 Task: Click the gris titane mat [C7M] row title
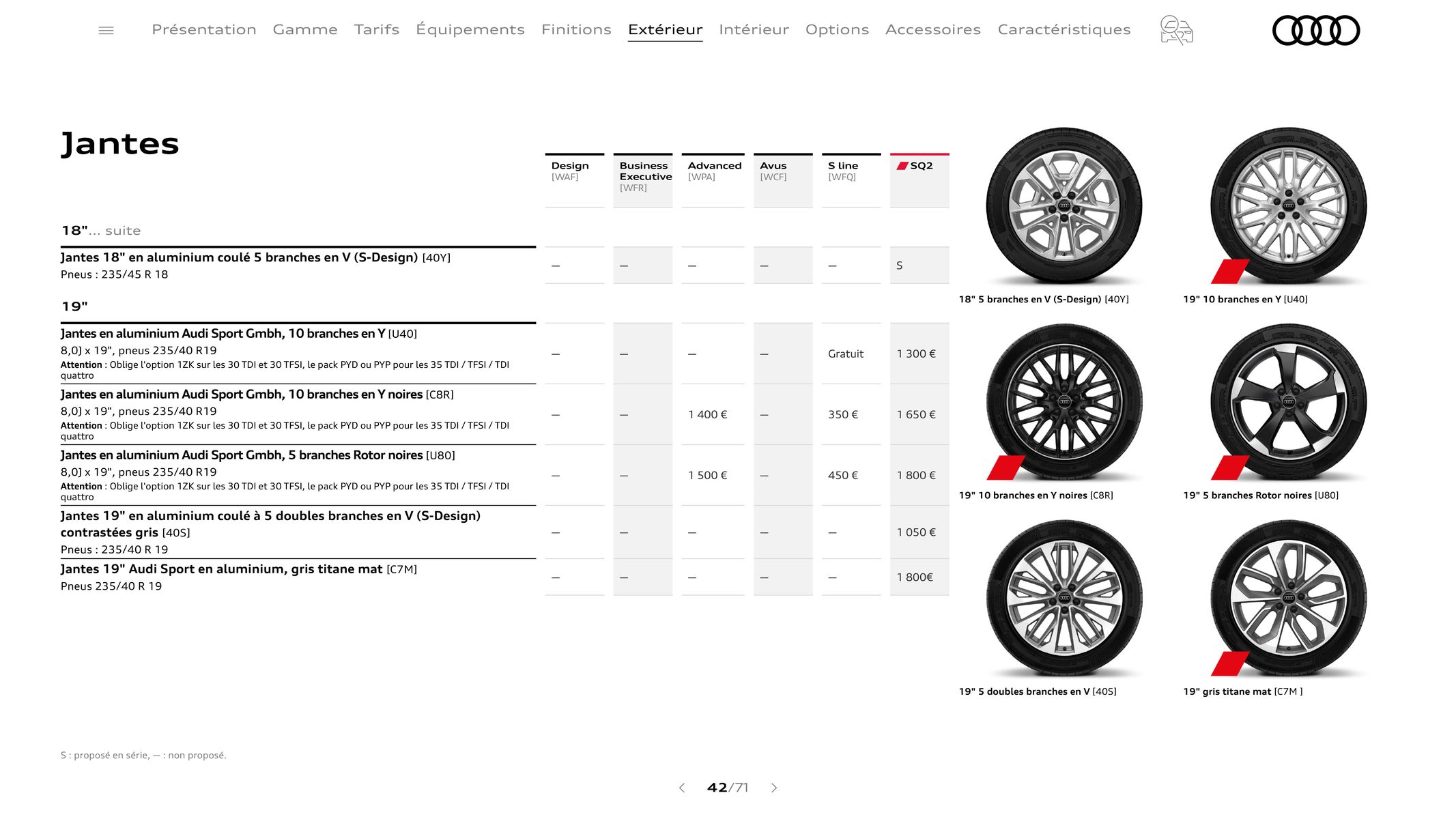click(238, 569)
